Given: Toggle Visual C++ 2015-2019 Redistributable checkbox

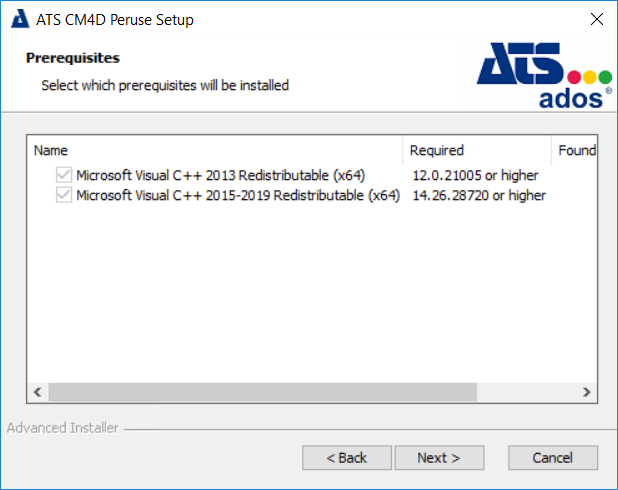Looking at the screenshot, I should pyautogui.click(x=64, y=196).
